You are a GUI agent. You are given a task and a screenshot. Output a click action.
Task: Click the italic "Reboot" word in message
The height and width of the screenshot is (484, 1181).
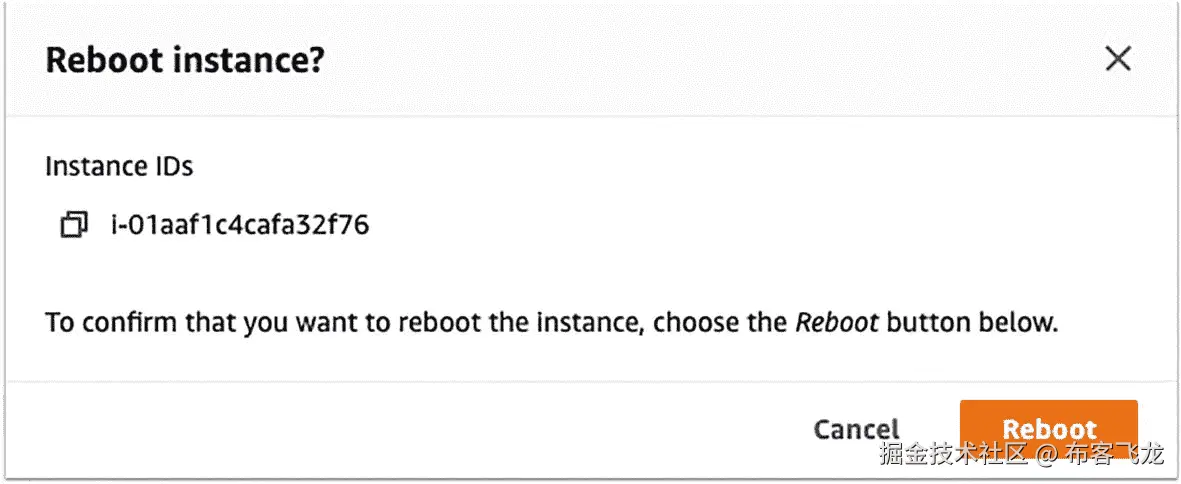coord(837,323)
